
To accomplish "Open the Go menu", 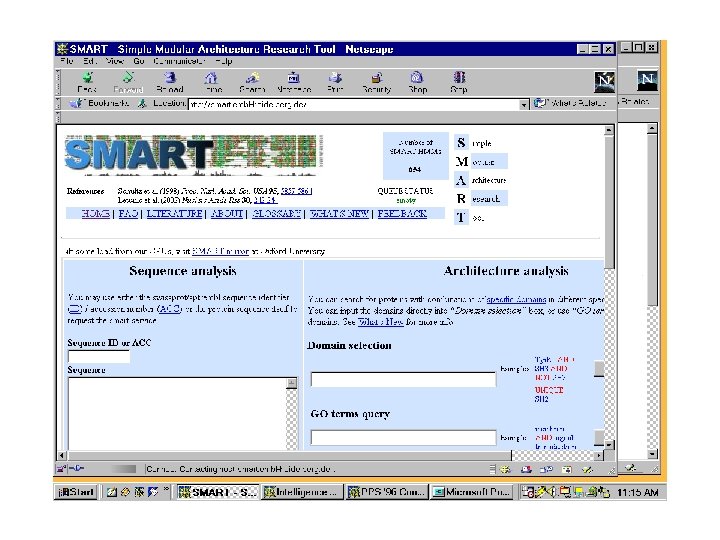I will (139, 61).
